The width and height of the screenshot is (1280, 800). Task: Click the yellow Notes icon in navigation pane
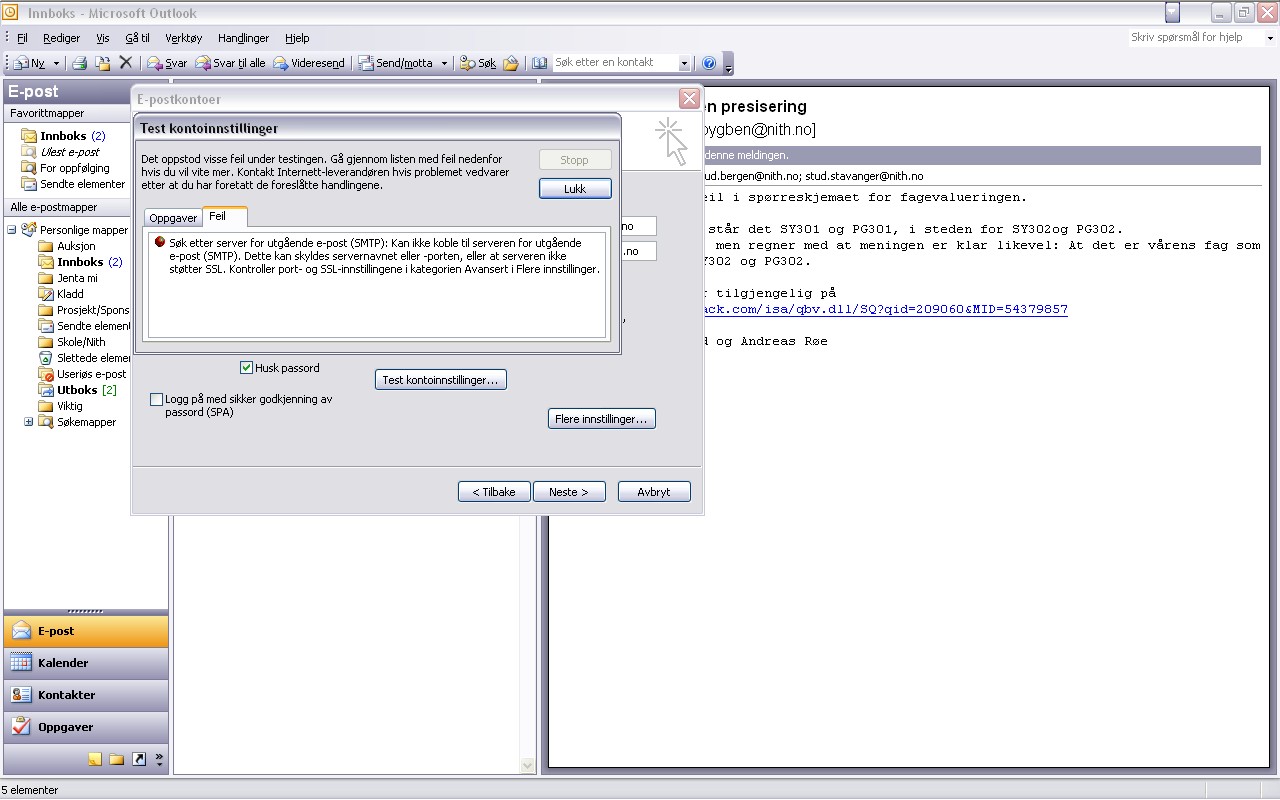(x=95, y=760)
